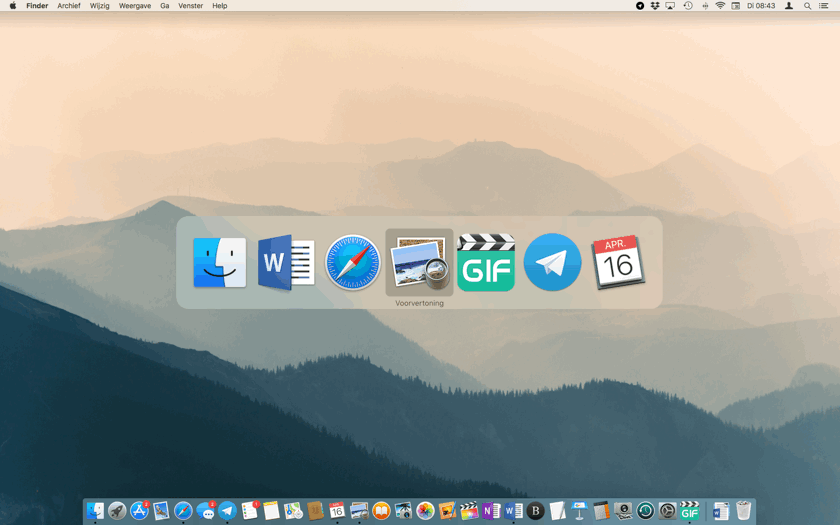Image resolution: width=840 pixels, height=525 pixels.
Task: Open Telegram from the Dock
Action: pyautogui.click(x=227, y=511)
